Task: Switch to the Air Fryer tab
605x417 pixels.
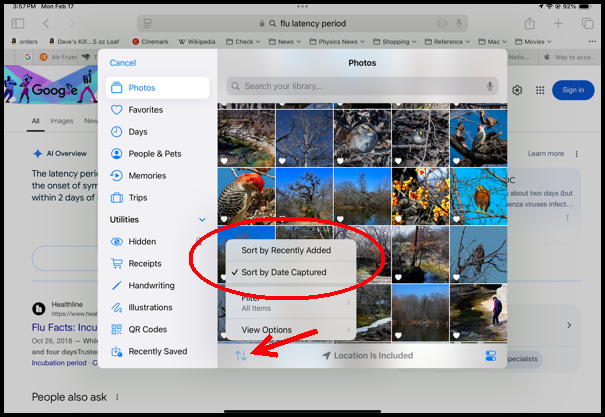Action: point(58,57)
